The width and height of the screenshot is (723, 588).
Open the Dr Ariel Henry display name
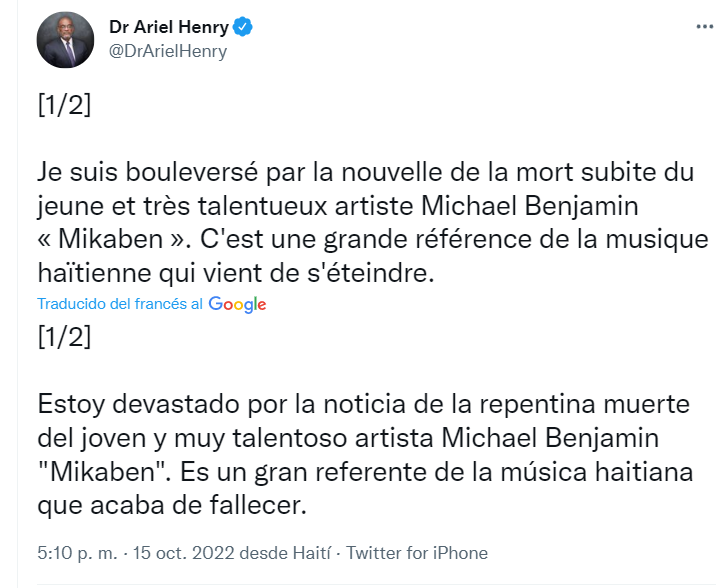tap(169, 27)
